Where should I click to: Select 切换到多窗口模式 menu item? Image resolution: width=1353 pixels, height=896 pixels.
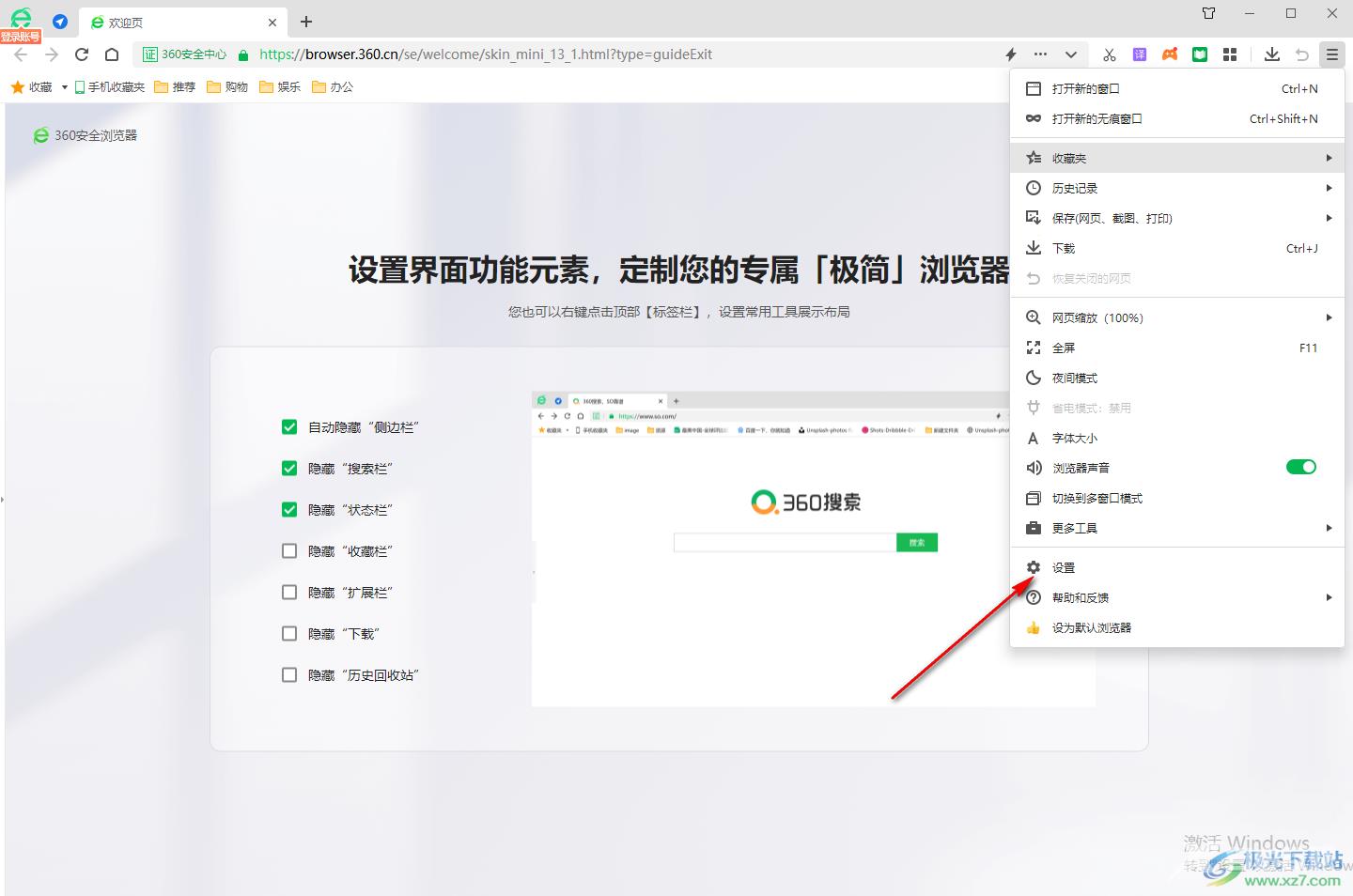[x=1177, y=498]
